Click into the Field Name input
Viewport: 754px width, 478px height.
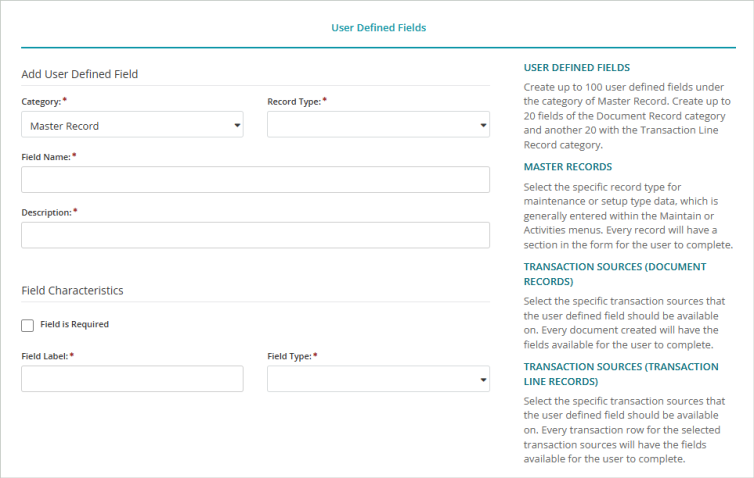(255, 180)
